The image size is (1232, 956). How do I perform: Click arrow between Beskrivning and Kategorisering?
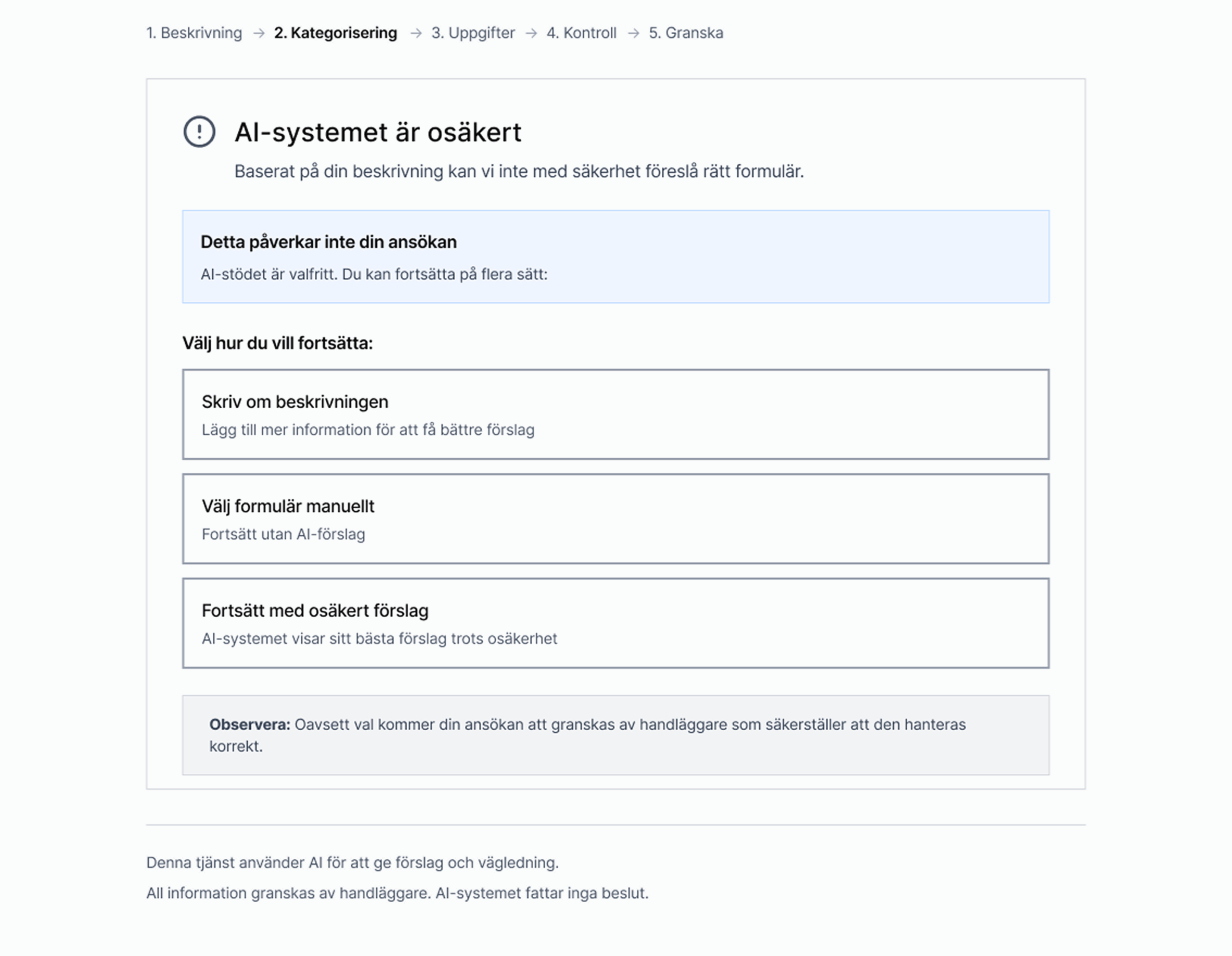point(258,33)
